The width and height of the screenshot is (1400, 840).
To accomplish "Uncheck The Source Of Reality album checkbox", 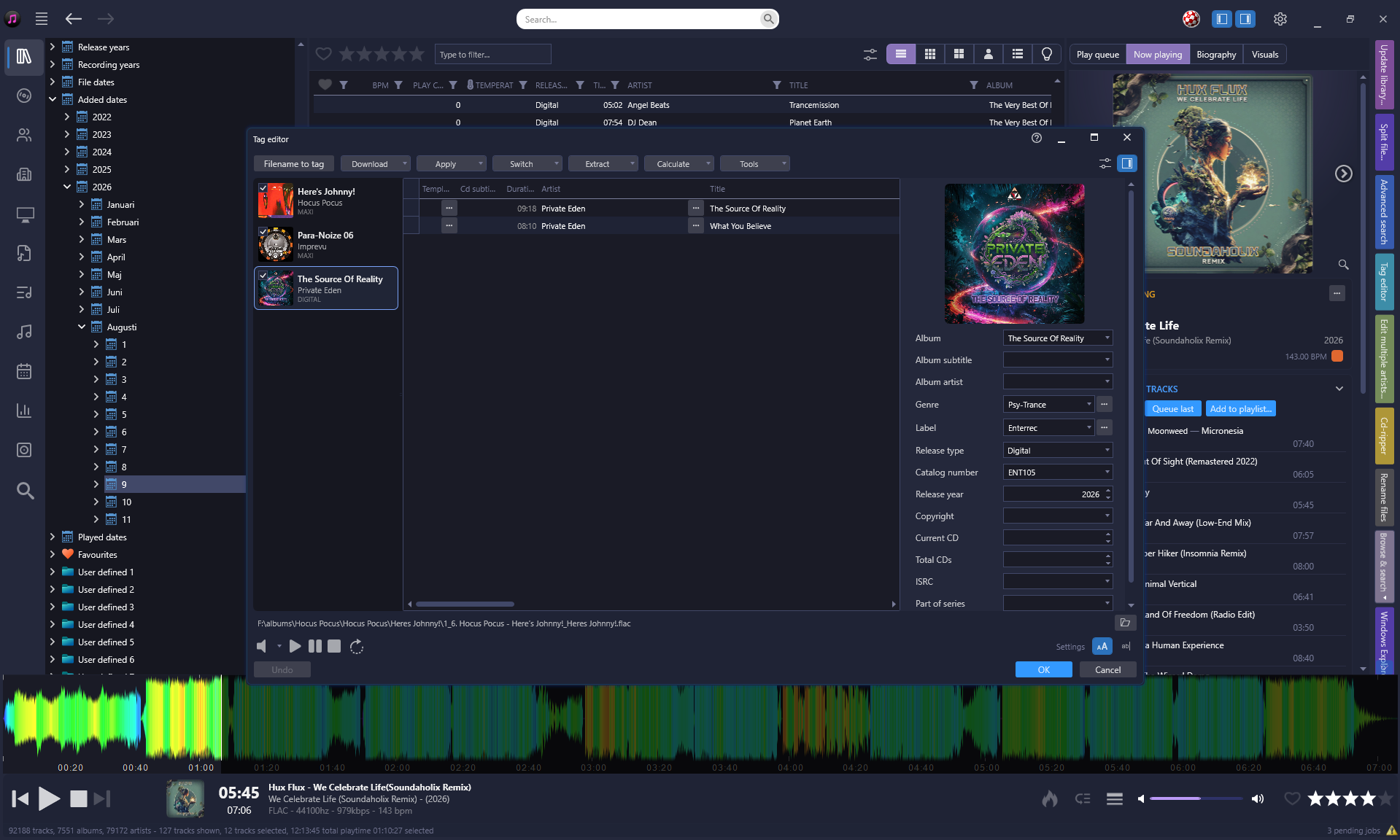I will point(263,276).
